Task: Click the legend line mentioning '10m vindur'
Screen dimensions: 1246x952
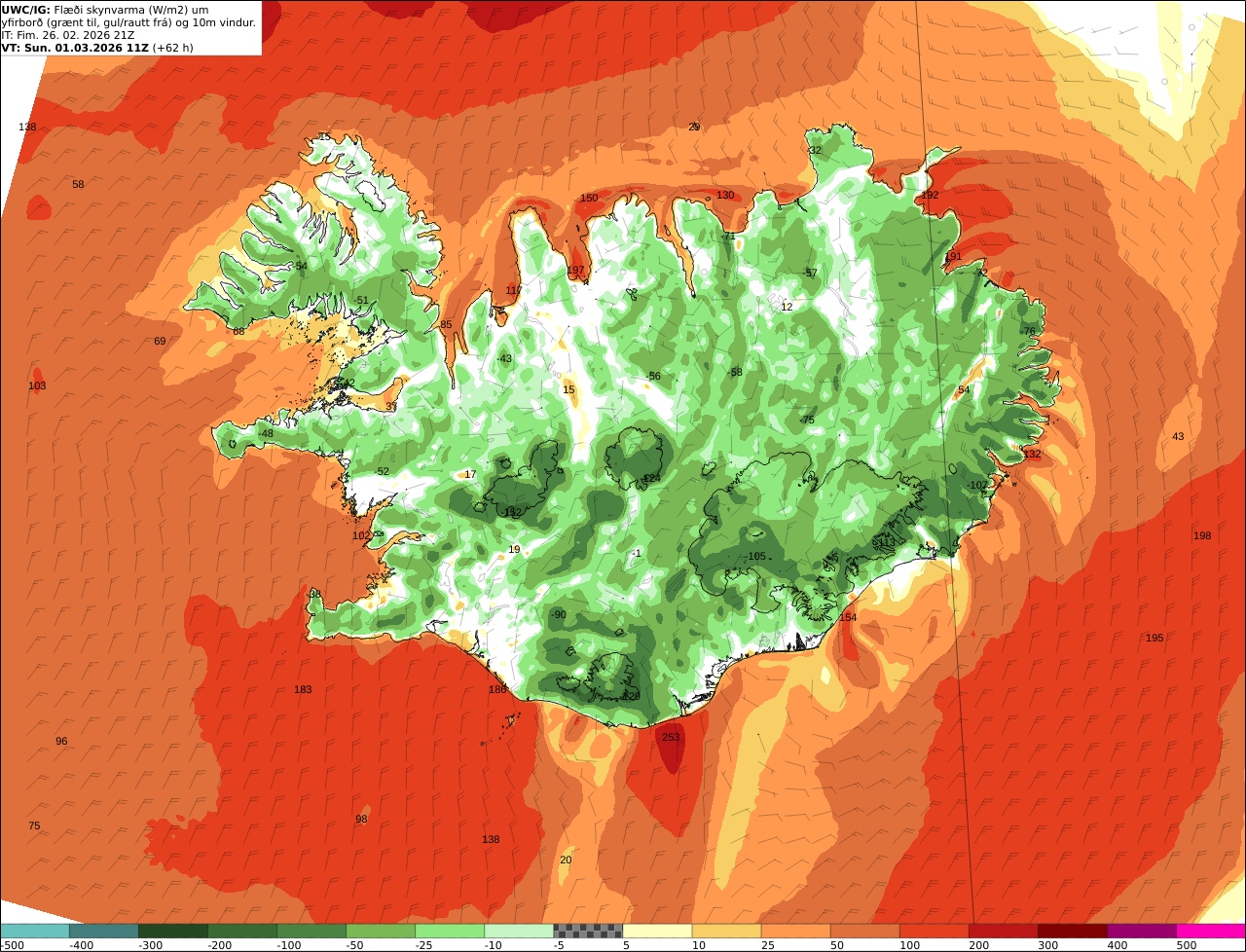Action: click(129, 22)
